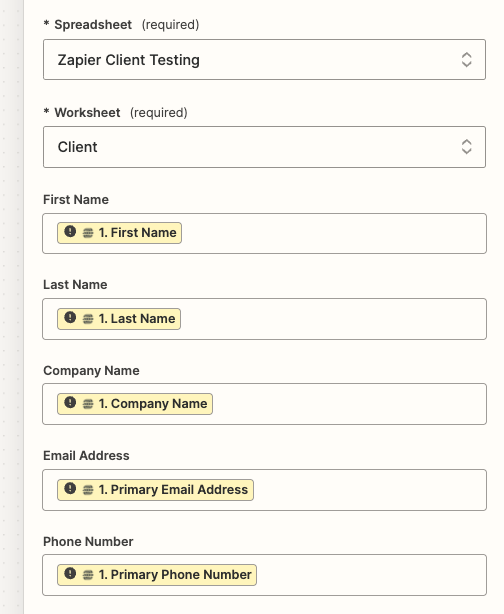The height and width of the screenshot is (614, 504).
Task: Click empty area of Email Address input
Action: [x=368, y=490]
